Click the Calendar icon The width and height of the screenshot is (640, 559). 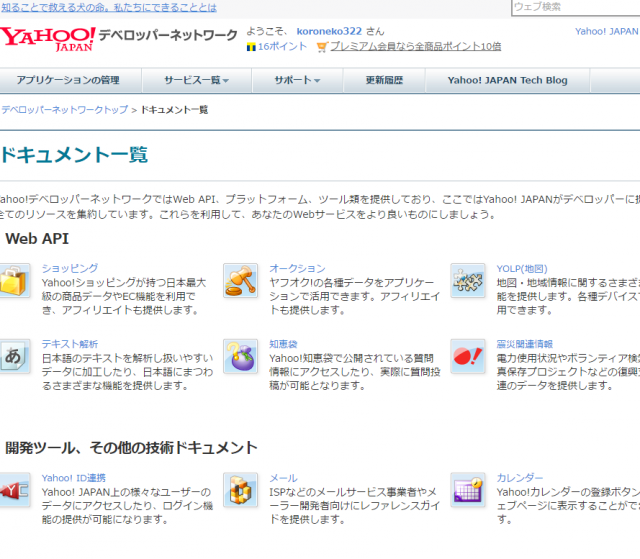tap(467, 490)
